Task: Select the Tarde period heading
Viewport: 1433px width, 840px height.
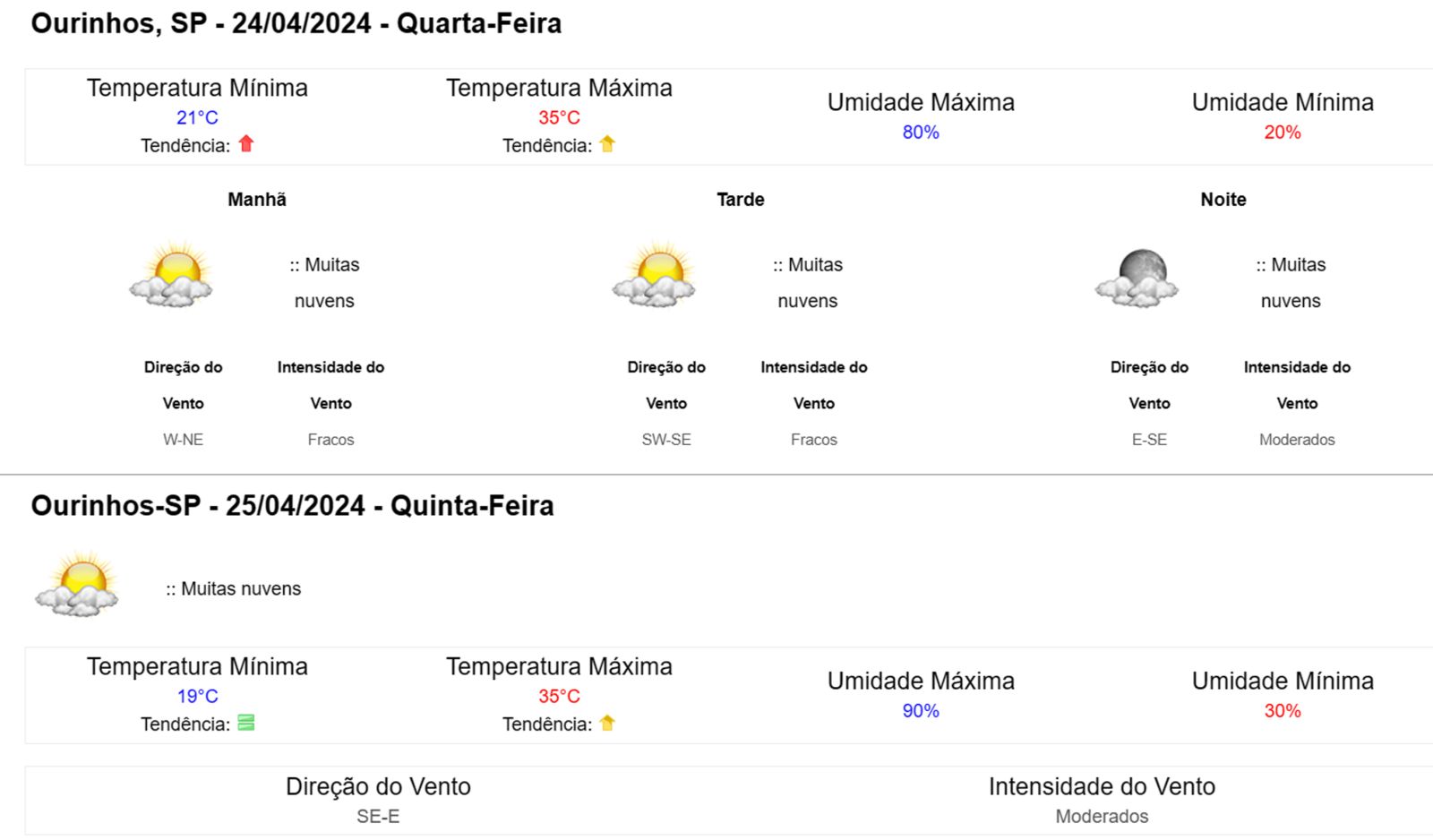Action: pyautogui.click(x=741, y=200)
